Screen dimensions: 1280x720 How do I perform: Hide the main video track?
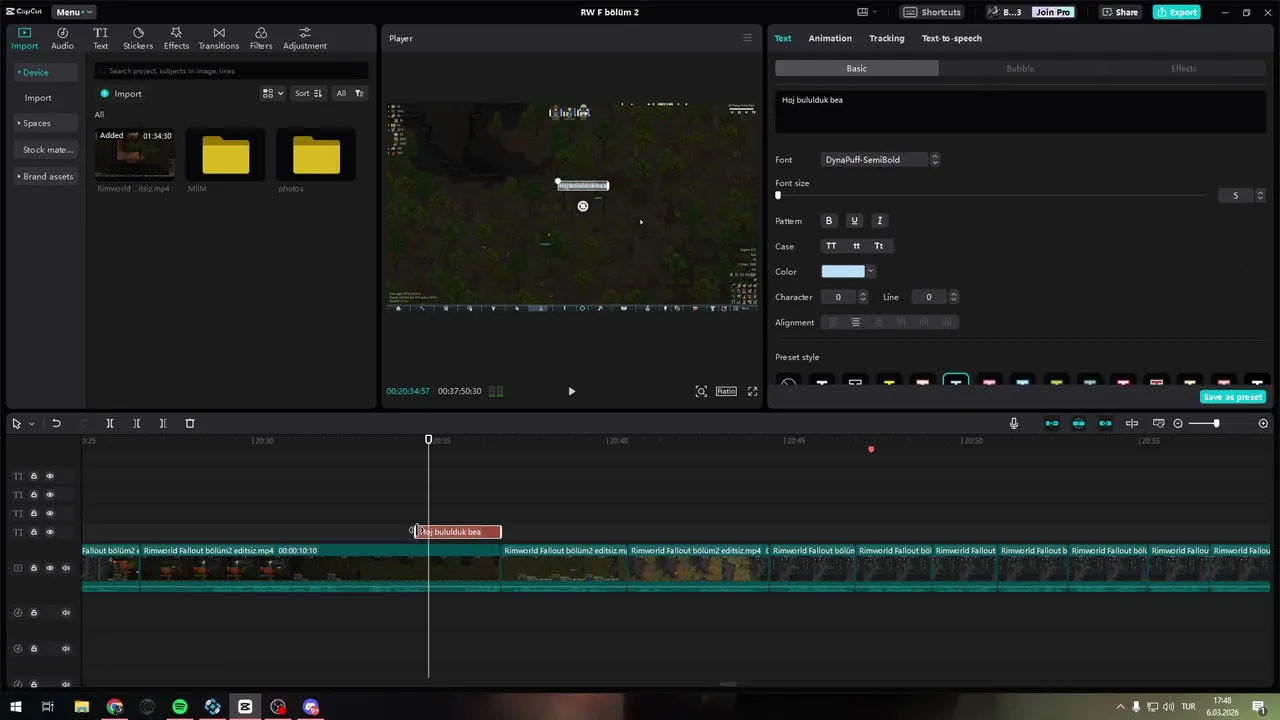(50, 568)
